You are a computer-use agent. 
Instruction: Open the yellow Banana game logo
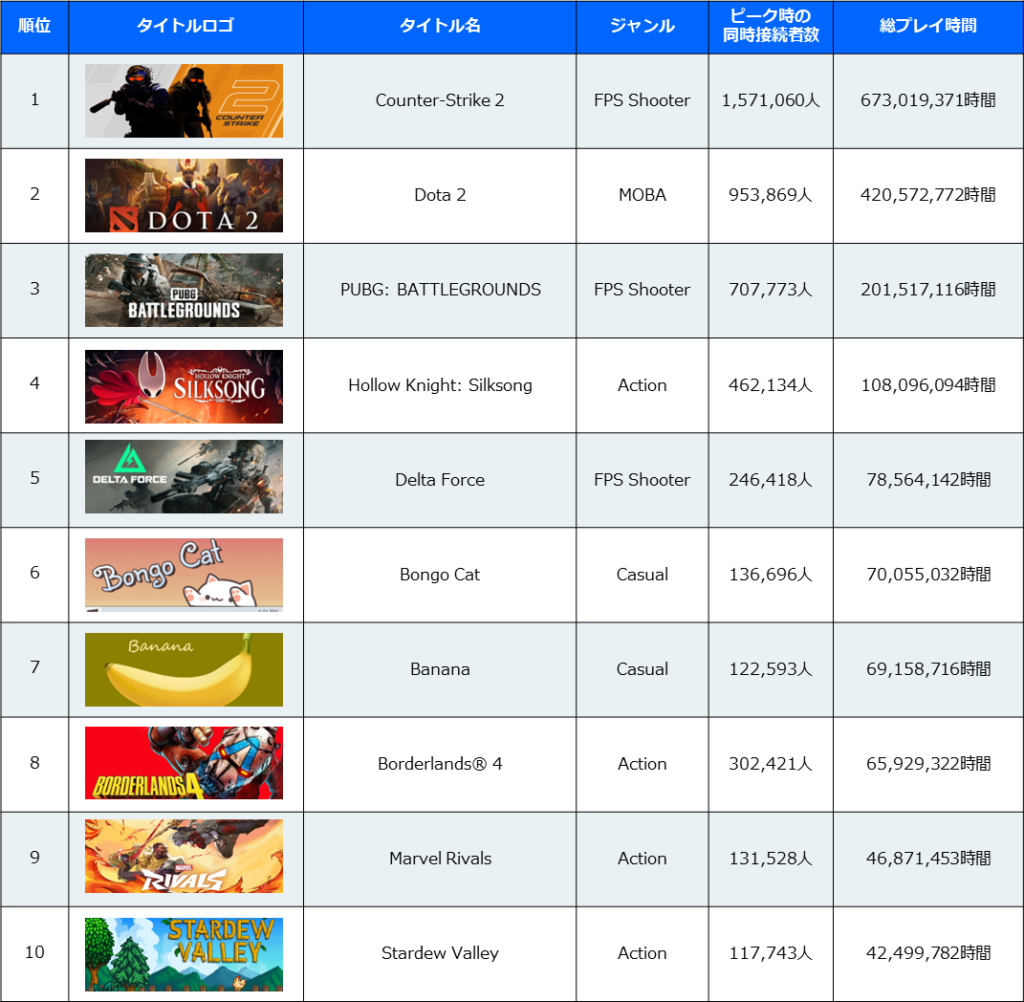(184, 669)
